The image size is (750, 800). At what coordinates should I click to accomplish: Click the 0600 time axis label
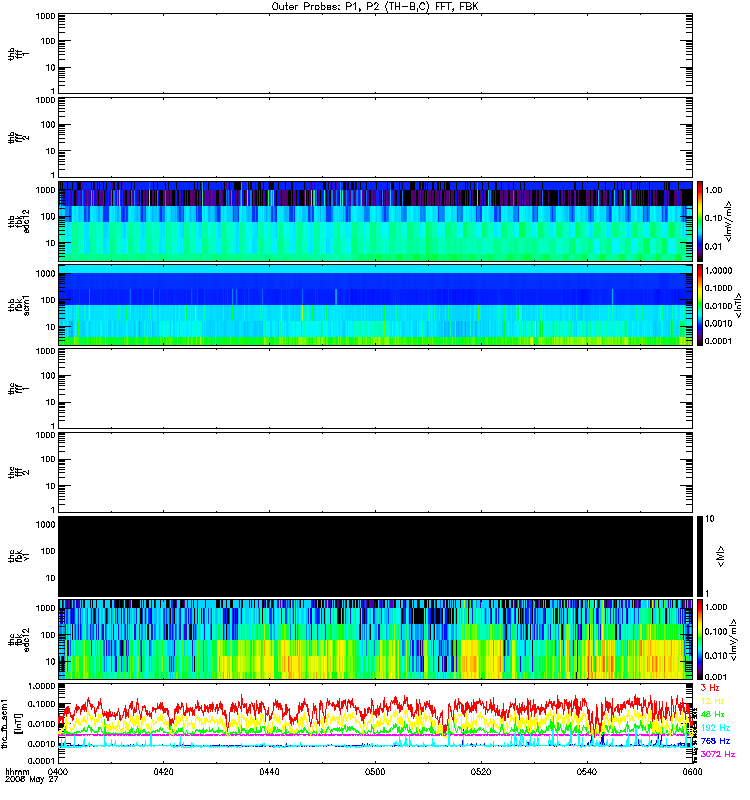coord(692,771)
